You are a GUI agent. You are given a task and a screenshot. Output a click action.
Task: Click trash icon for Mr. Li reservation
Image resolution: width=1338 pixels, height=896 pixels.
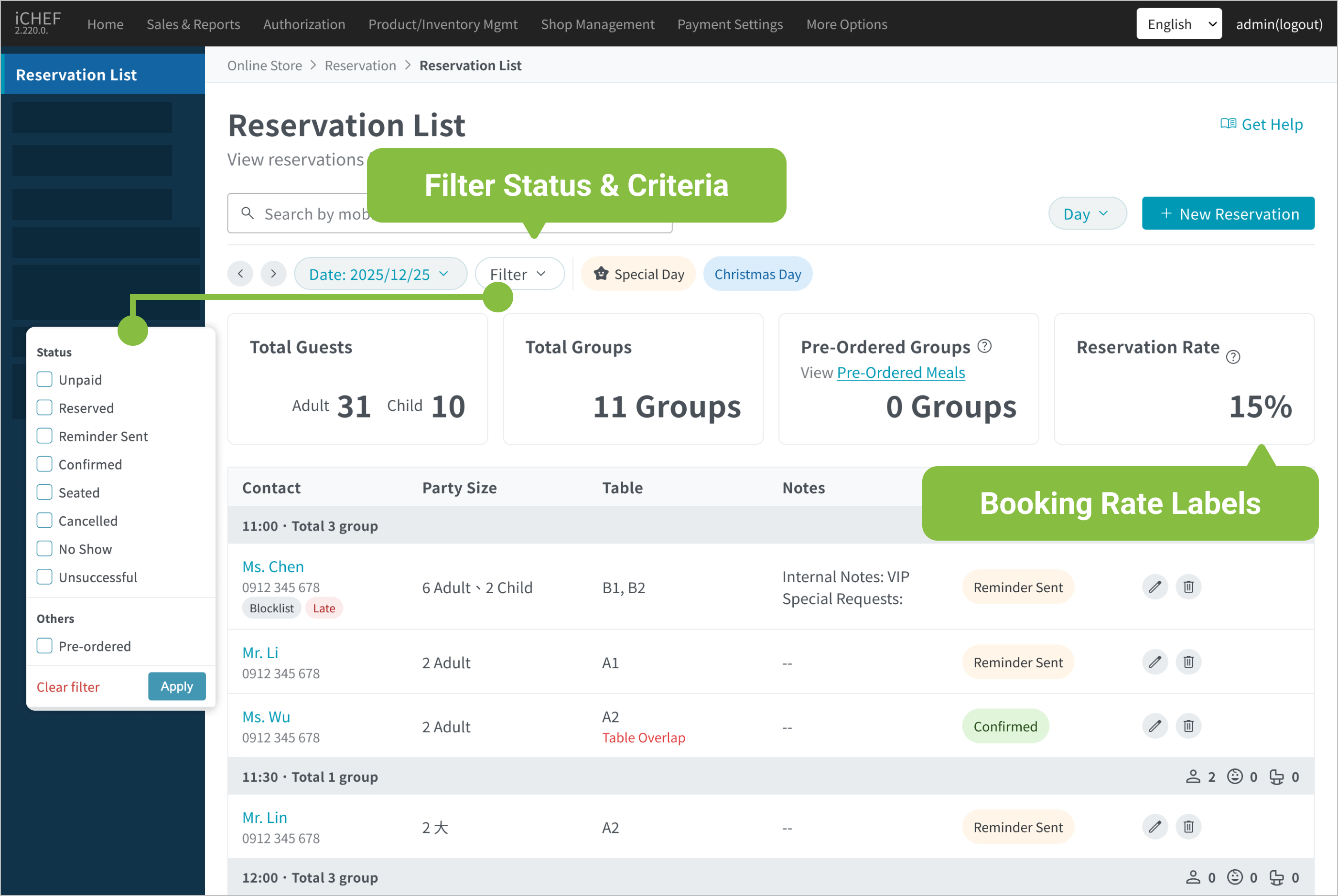(1188, 661)
